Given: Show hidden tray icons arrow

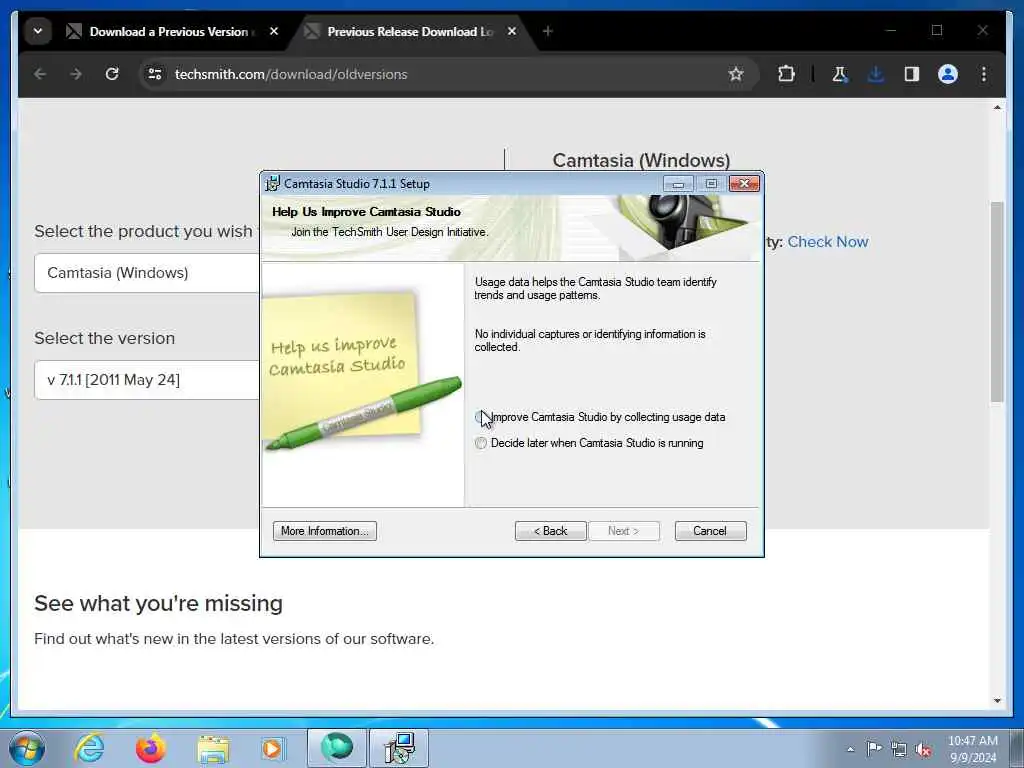Looking at the screenshot, I should point(850,749).
